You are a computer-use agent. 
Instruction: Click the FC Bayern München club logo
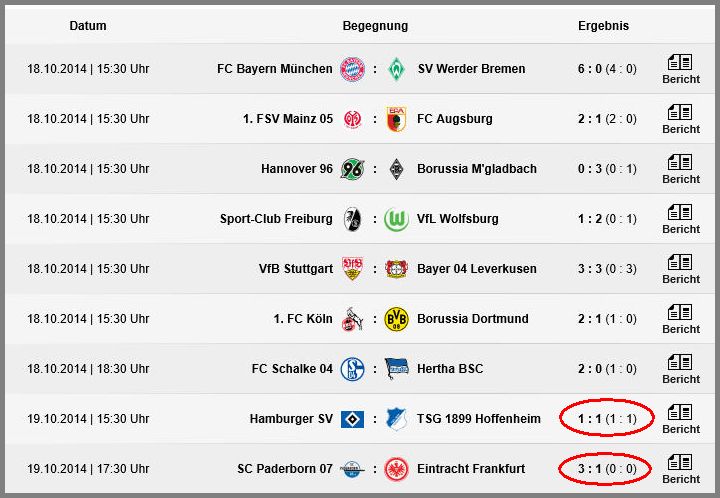tap(352, 69)
